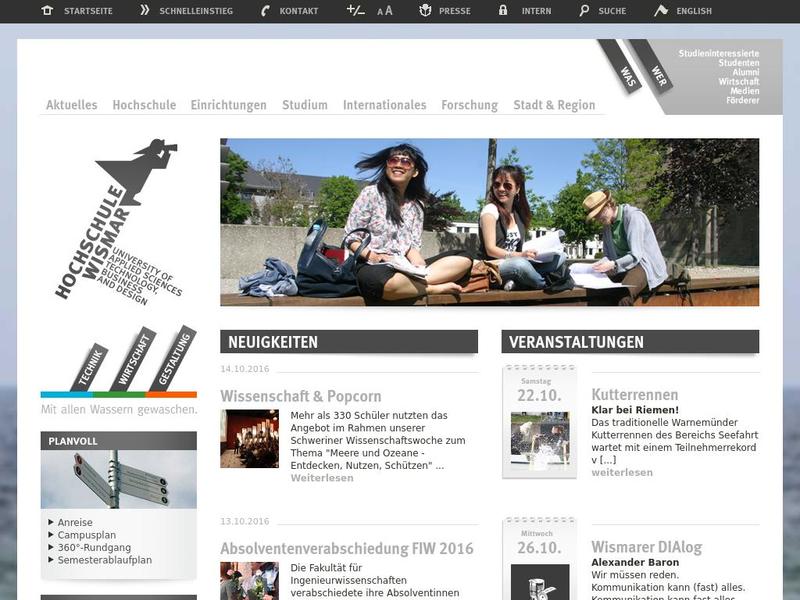Click the Schnelleinstieg double-chevron icon
Image resolution: width=800 pixels, height=600 pixels.
(145, 10)
